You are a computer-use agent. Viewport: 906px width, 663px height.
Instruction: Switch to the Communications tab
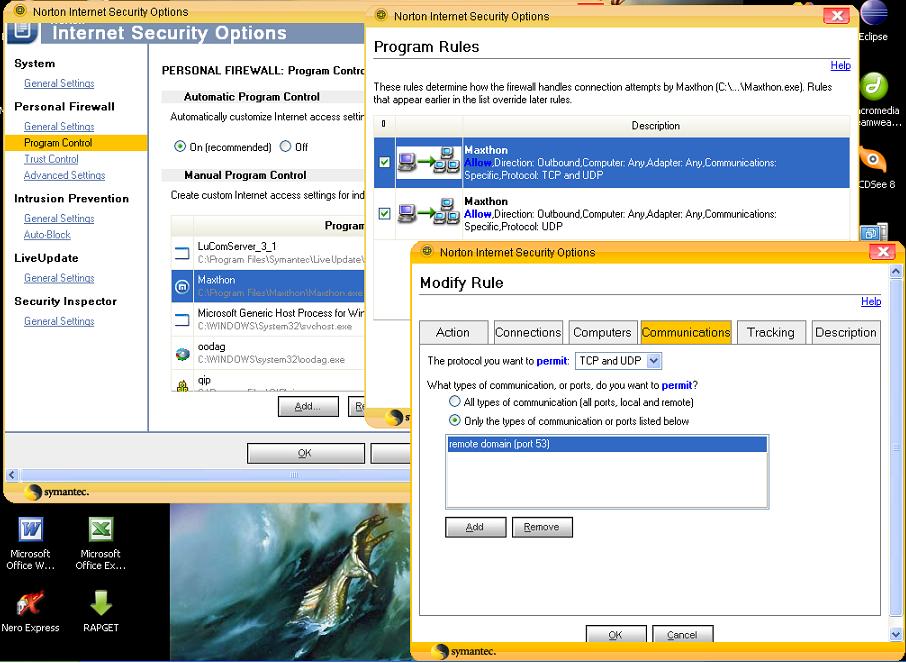[x=686, y=332]
